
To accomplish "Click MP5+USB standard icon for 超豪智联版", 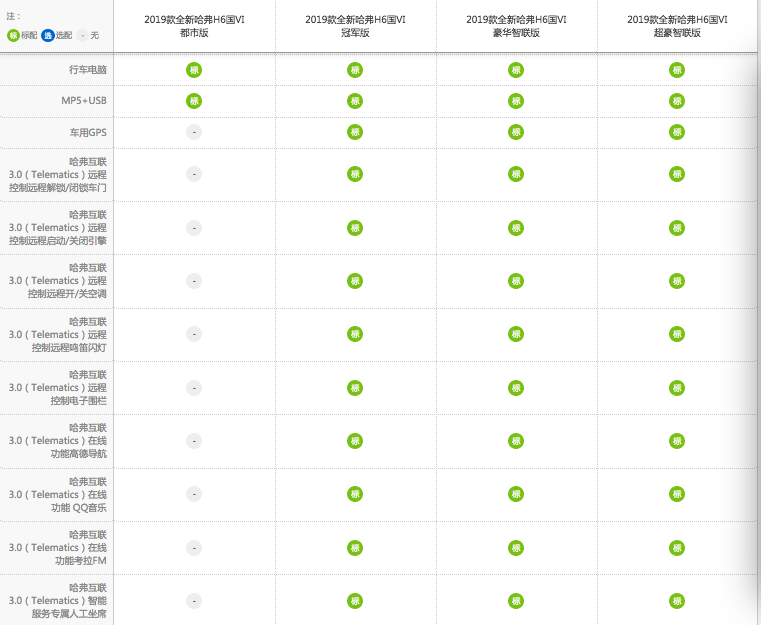I will tap(677, 101).
